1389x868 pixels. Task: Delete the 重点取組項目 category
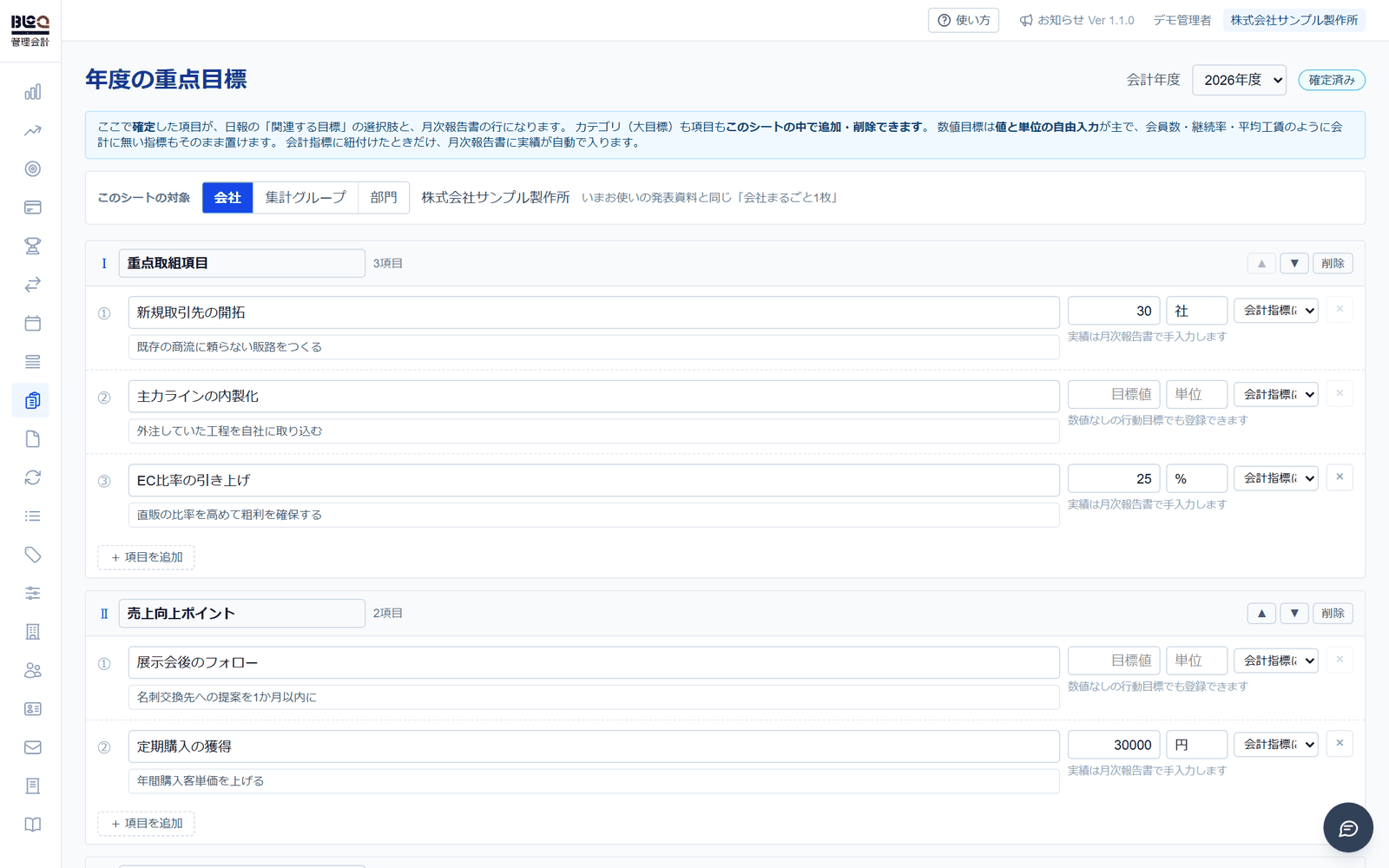click(x=1333, y=263)
